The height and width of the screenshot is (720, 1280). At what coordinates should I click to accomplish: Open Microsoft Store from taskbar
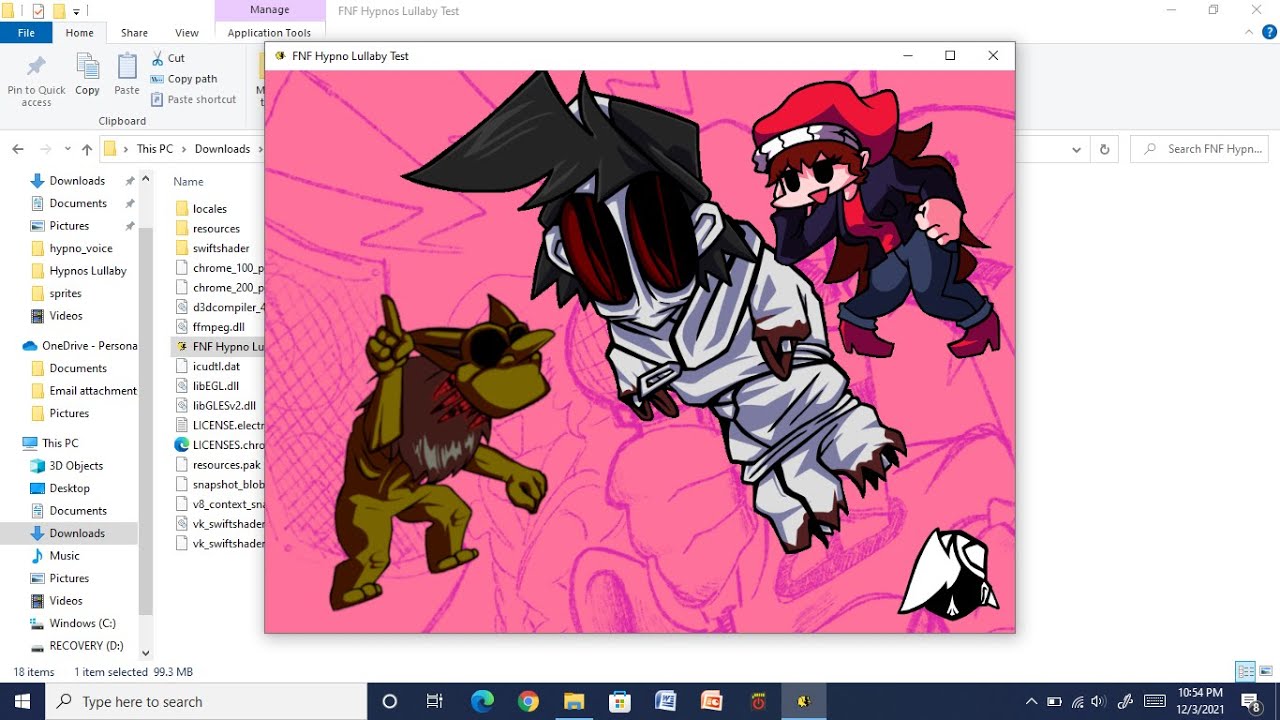620,701
